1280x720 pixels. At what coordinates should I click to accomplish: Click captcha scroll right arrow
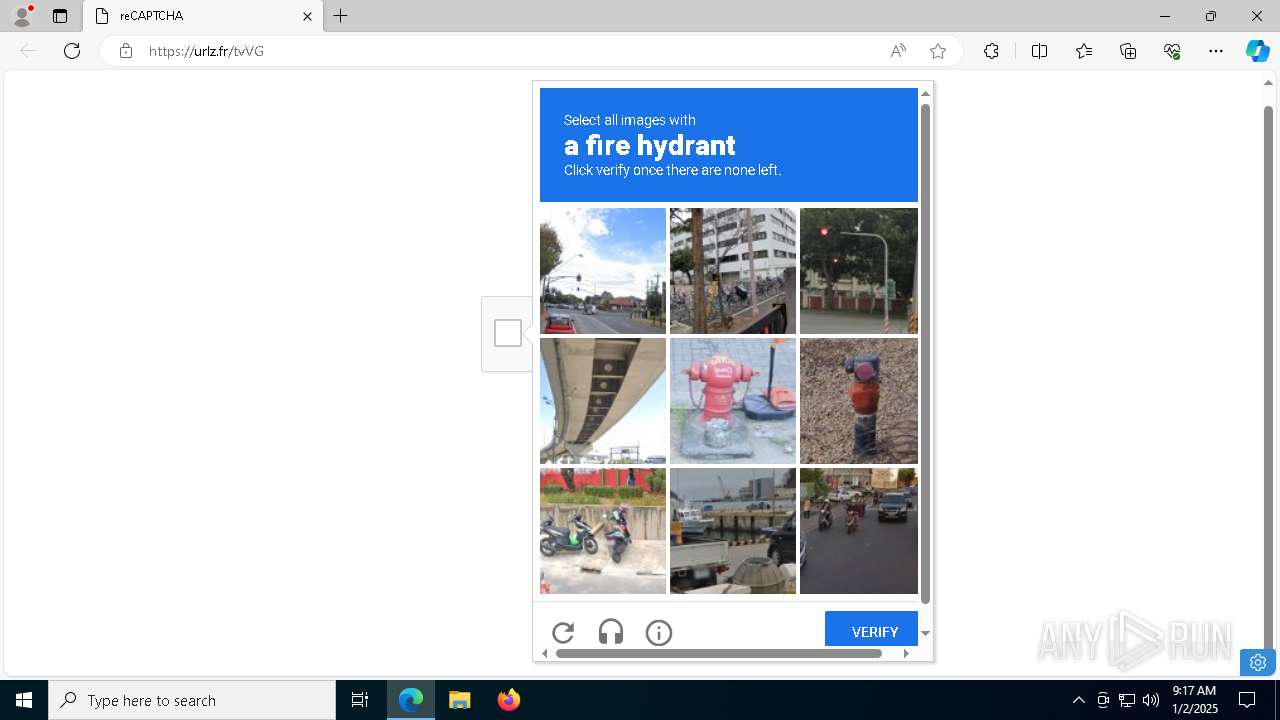[906, 653]
